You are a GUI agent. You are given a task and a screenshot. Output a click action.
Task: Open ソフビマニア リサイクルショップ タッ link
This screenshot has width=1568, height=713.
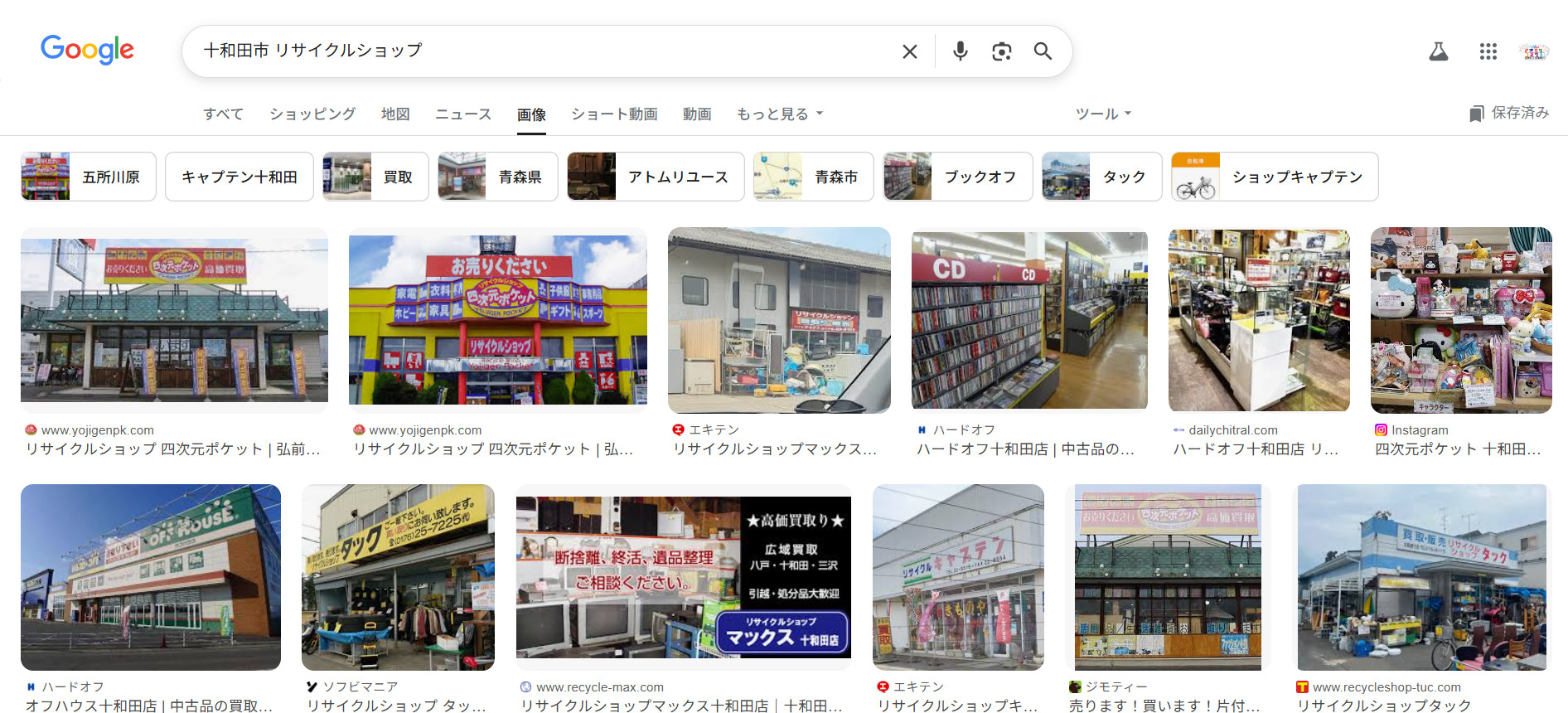coord(396,706)
